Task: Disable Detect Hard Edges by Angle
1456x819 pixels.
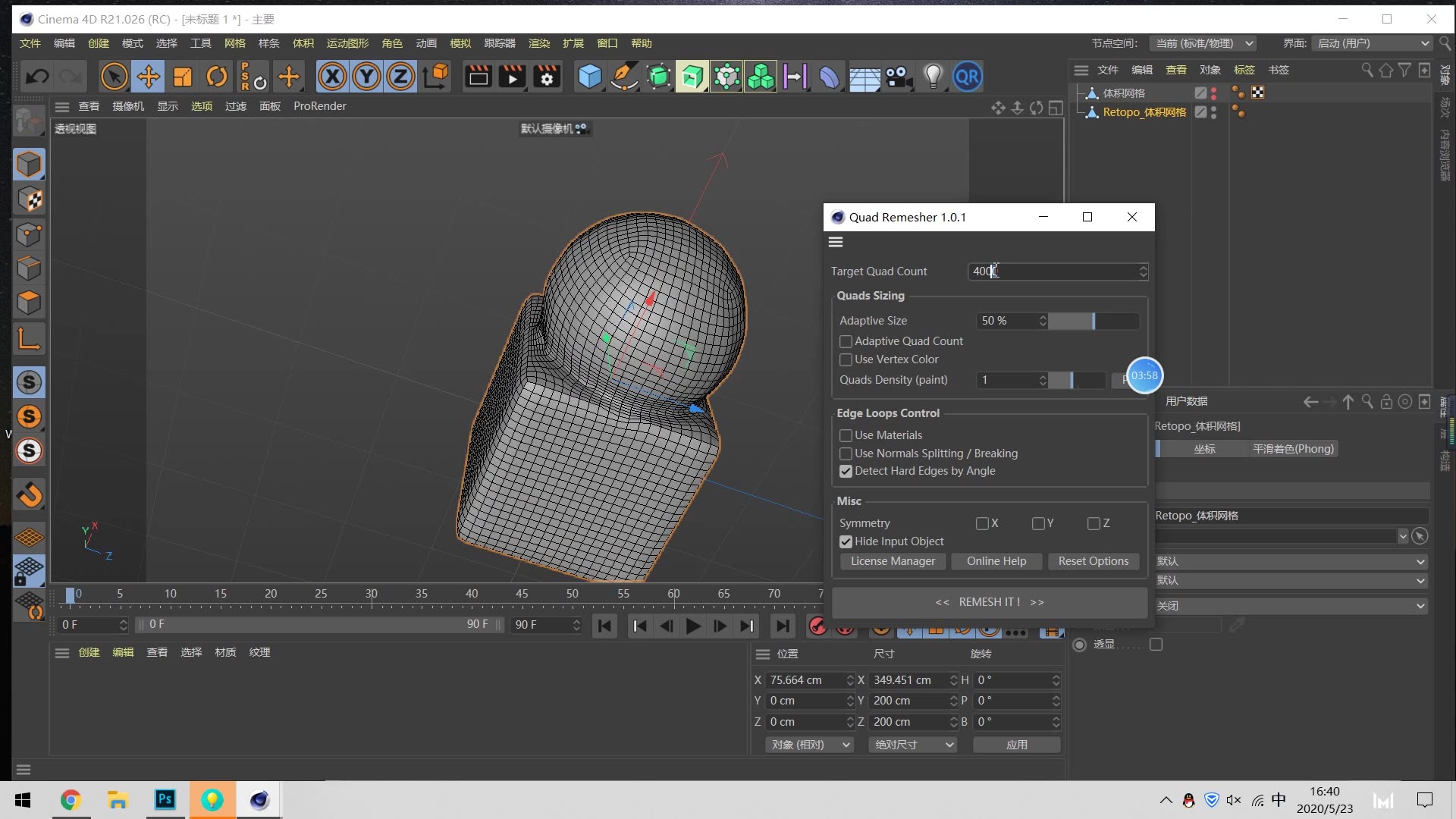Action: coord(846,471)
